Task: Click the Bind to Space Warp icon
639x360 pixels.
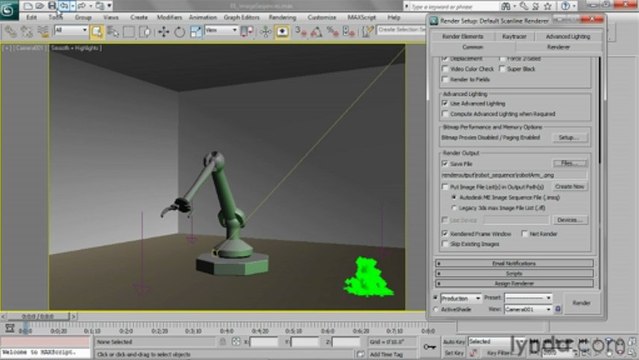Action: click(43, 31)
